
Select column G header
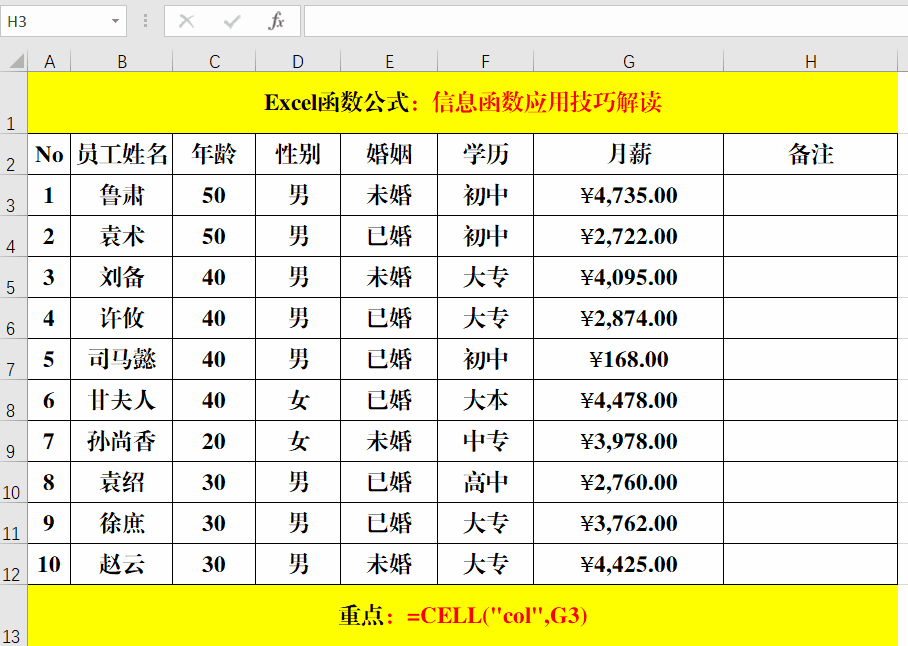(629, 61)
